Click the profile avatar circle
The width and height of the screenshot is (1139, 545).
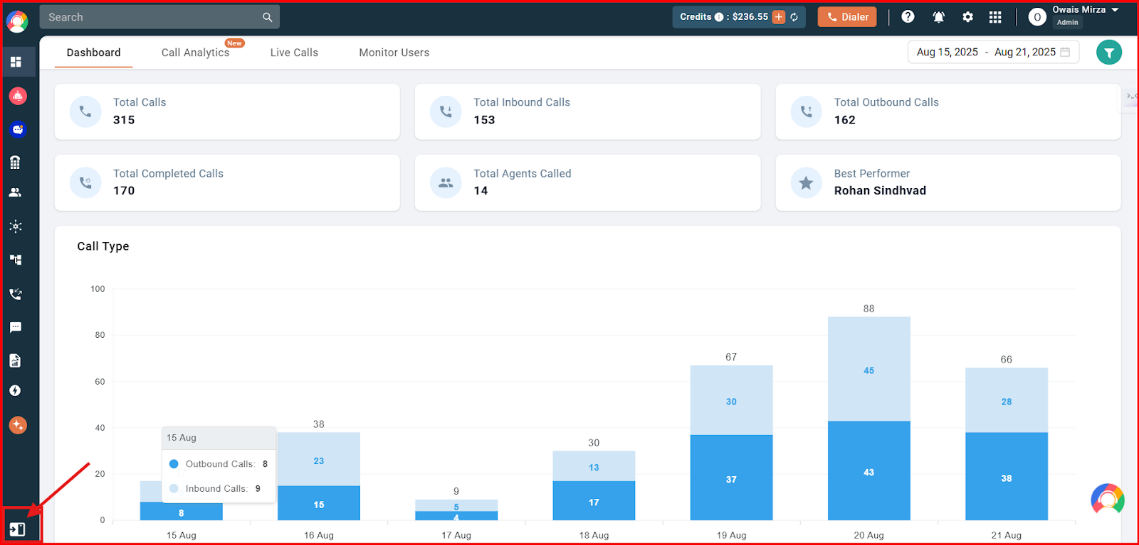(x=1037, y=17)
